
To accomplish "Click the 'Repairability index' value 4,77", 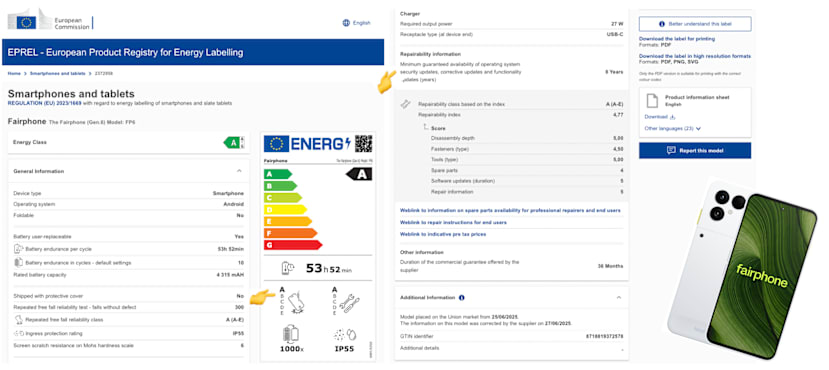I will pos(618,115).
